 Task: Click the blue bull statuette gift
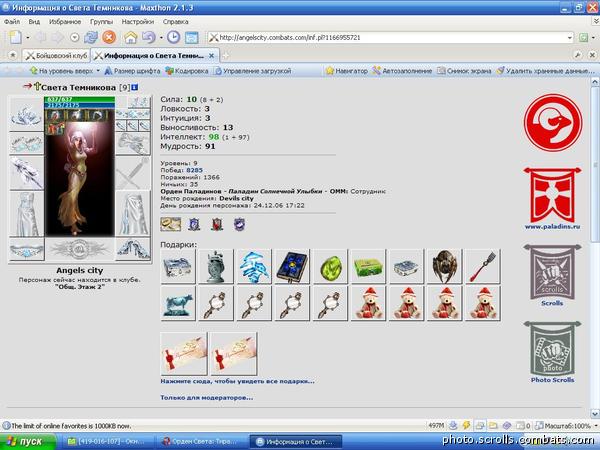point(178,303)
